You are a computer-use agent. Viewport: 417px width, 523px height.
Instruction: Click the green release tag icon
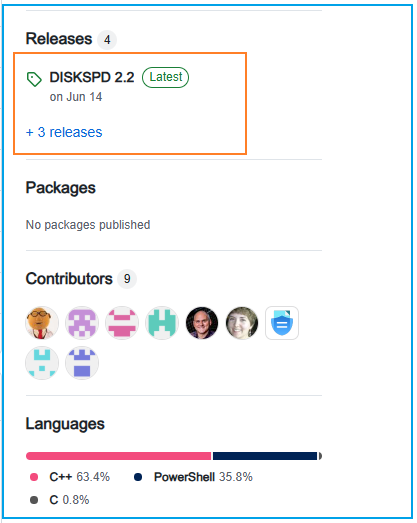coord(34,79)
